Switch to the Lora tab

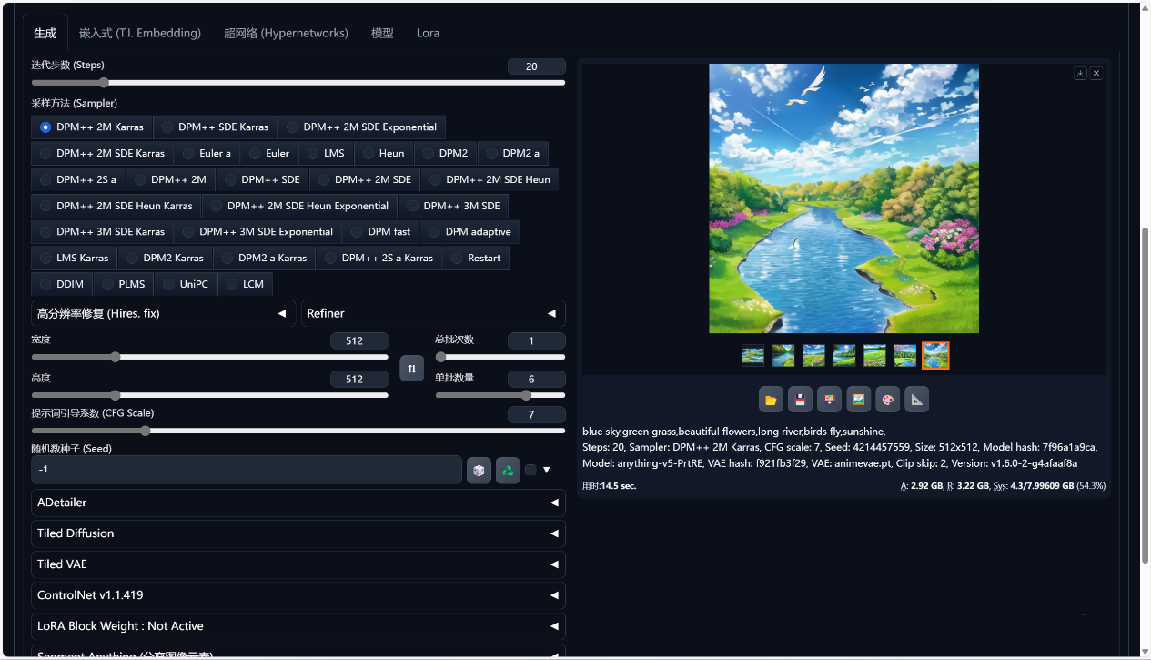tap(428, 33)
